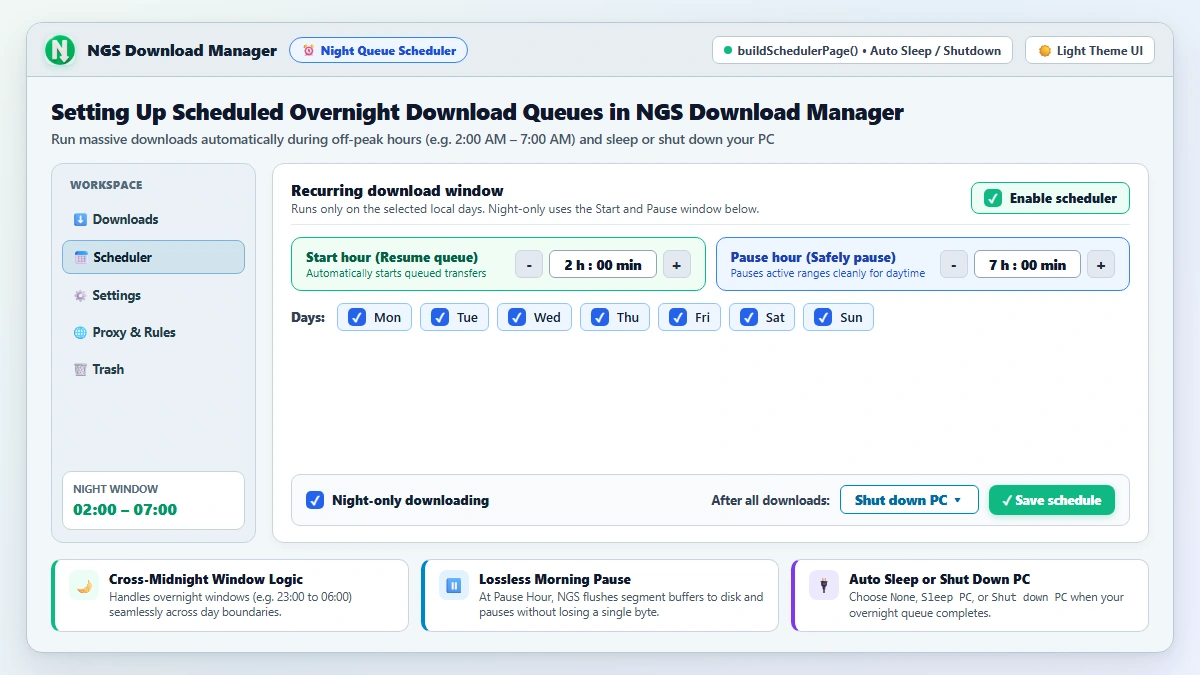This screenshot has height=675, width=1200.
Task: Click the green status dot beside buildSchedulerPage()
Action: click(x=728, y=50)
